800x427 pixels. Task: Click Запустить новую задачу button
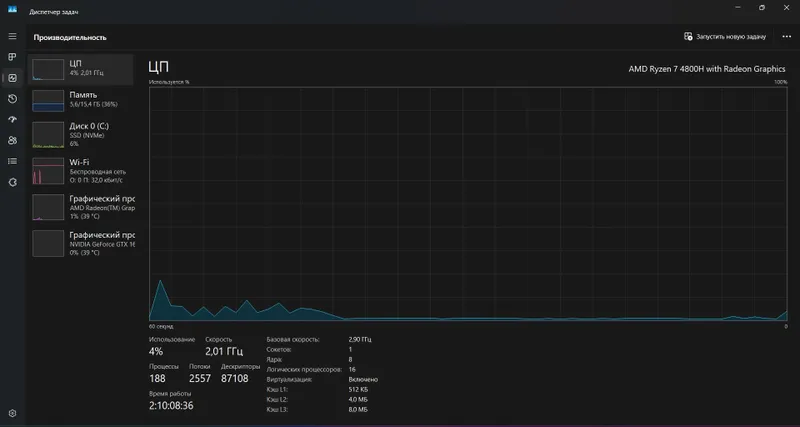coord(725,37)
